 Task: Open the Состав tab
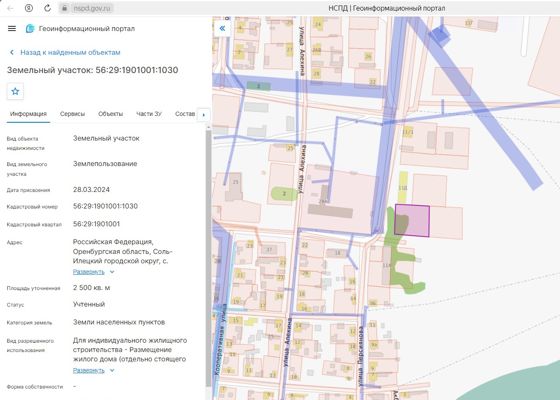pos(185,114)
